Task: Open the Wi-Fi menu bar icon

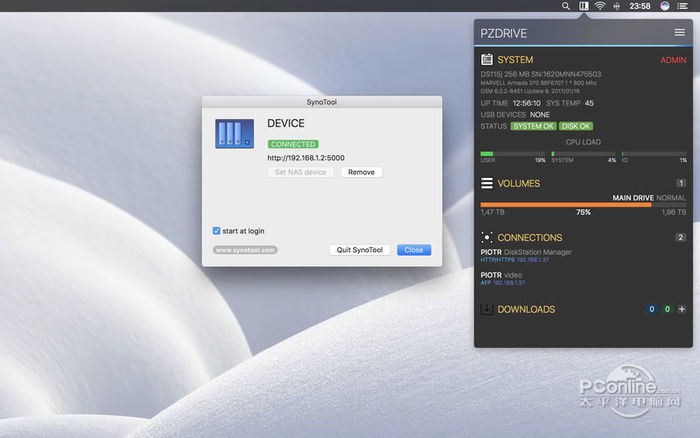Action: pos(600,6)
